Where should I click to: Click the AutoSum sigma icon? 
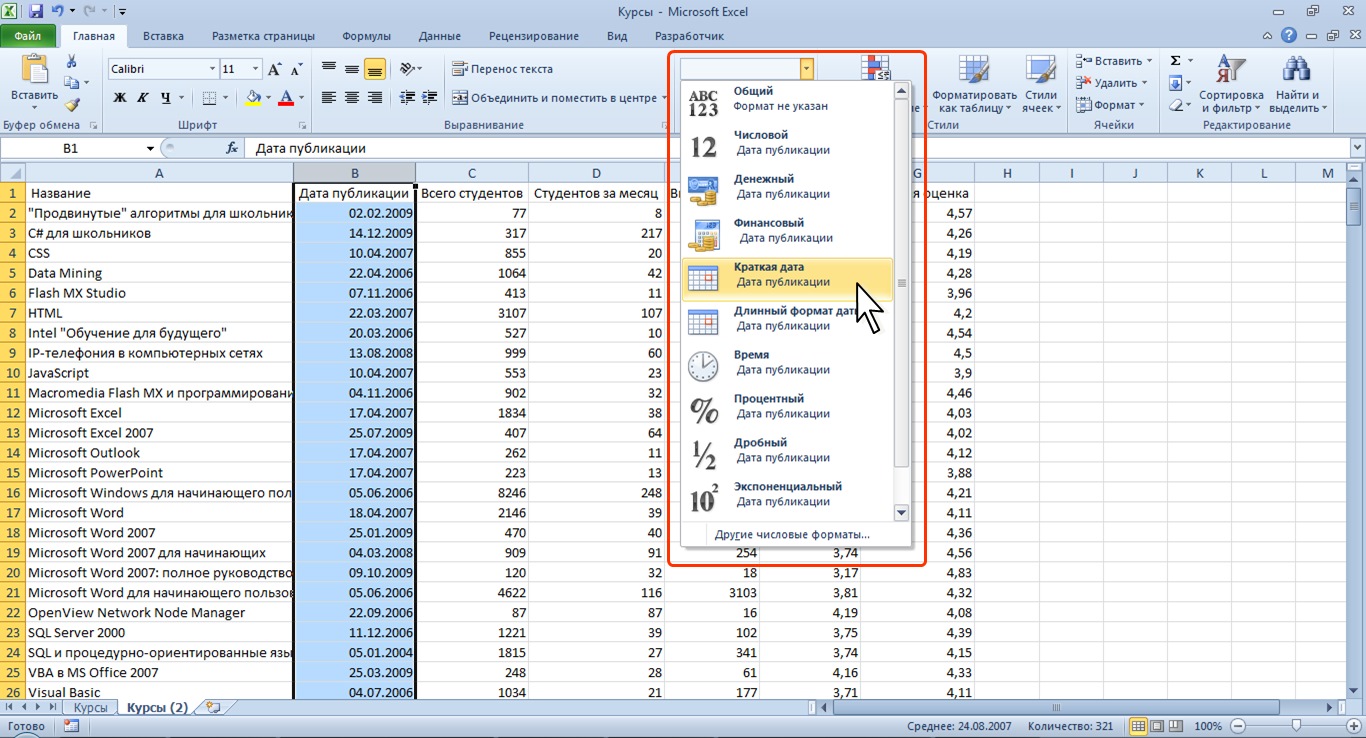(1176, 61)
